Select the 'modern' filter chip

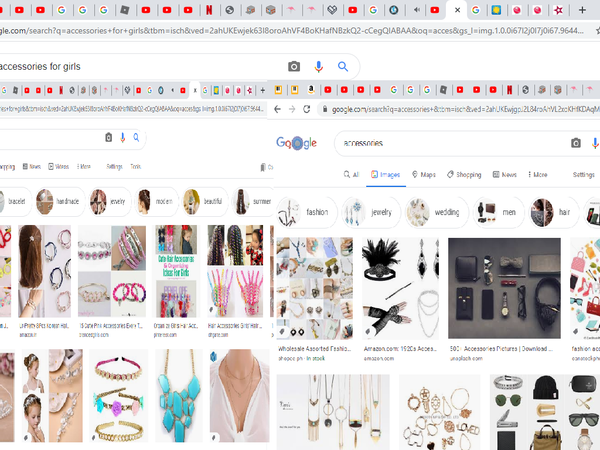click(x=155, y=201)
